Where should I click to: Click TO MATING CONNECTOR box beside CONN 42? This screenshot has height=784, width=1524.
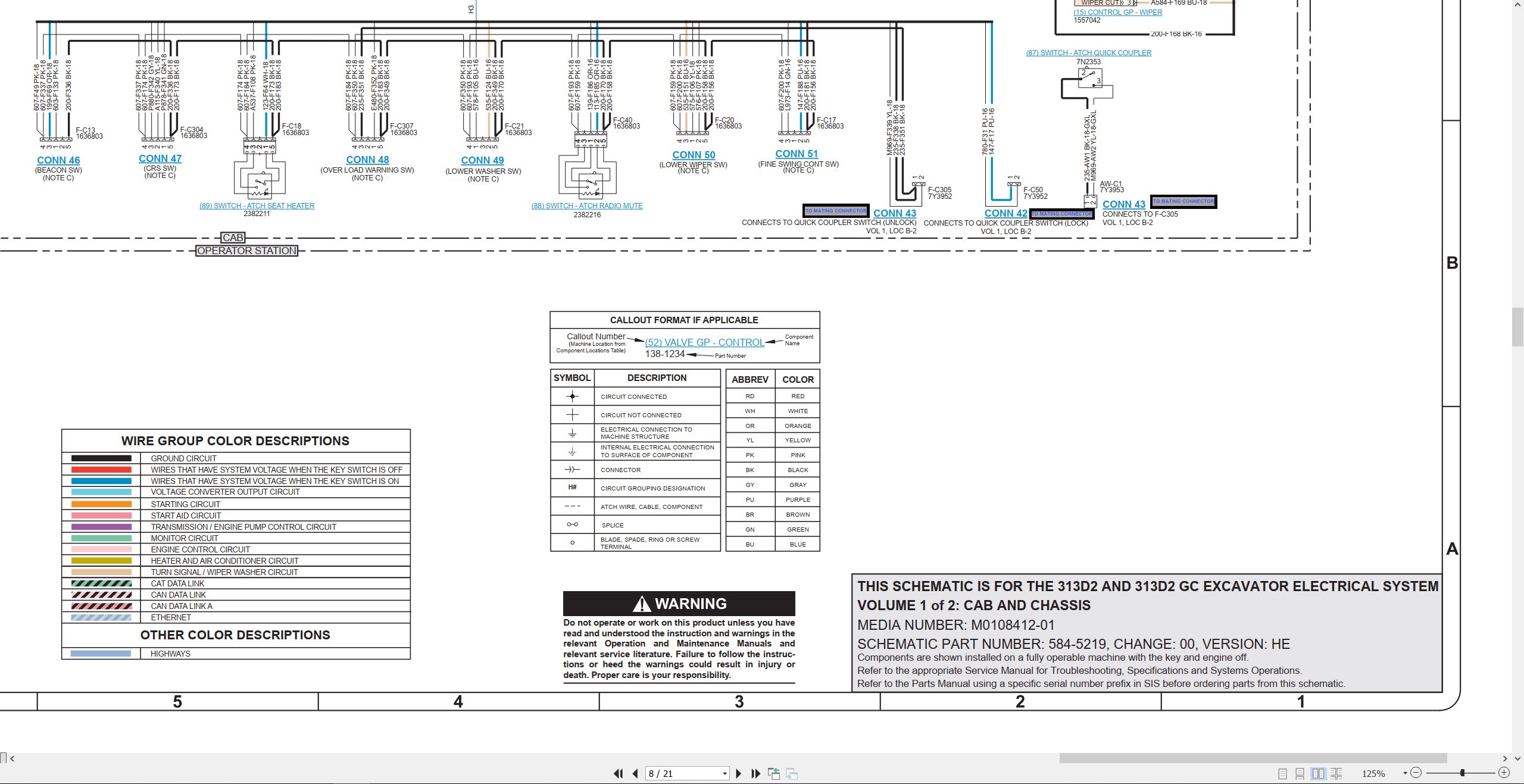pyautogui.click(x=1062, y=214)
